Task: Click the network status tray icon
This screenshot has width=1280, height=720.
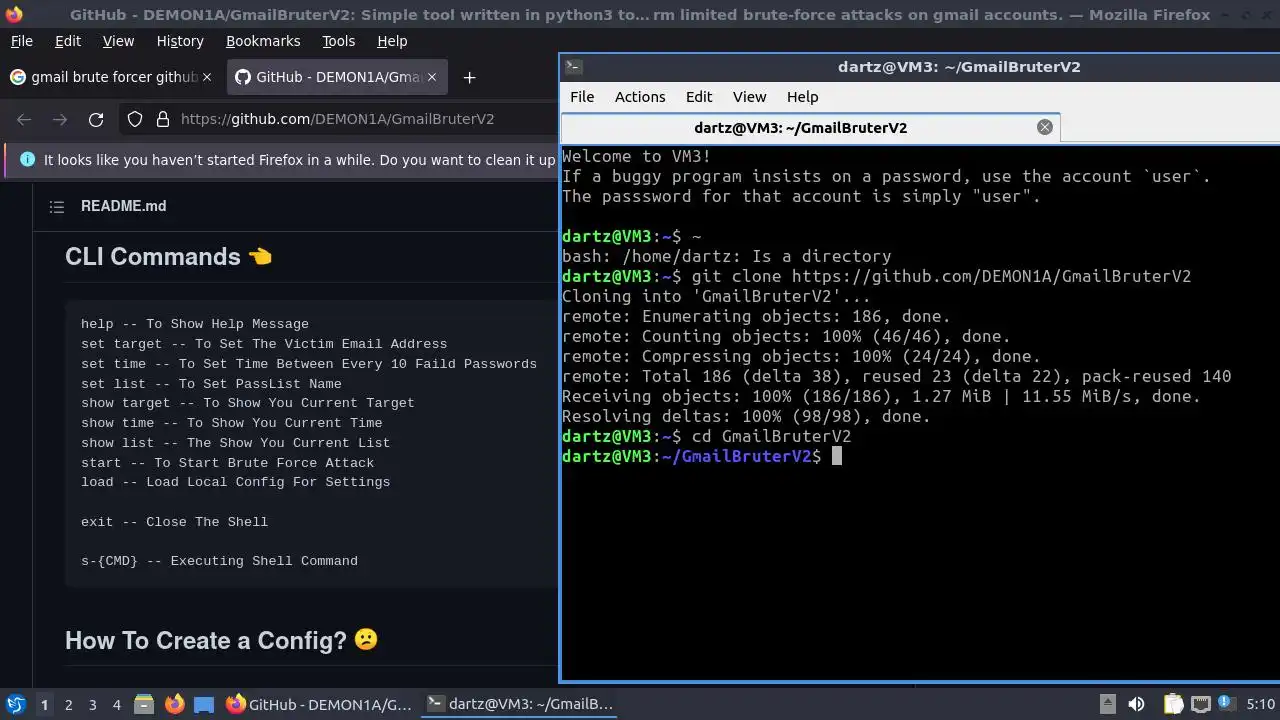Action: pyautogui.click(x=1201, y=704)
